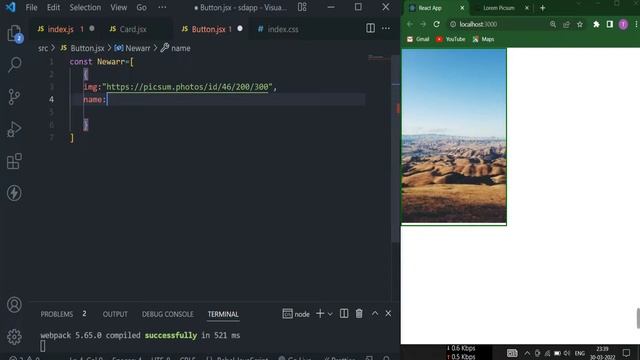This screenshot has height=360, width=640.
Task: Split the terminal panel
Action: point(344,313)
